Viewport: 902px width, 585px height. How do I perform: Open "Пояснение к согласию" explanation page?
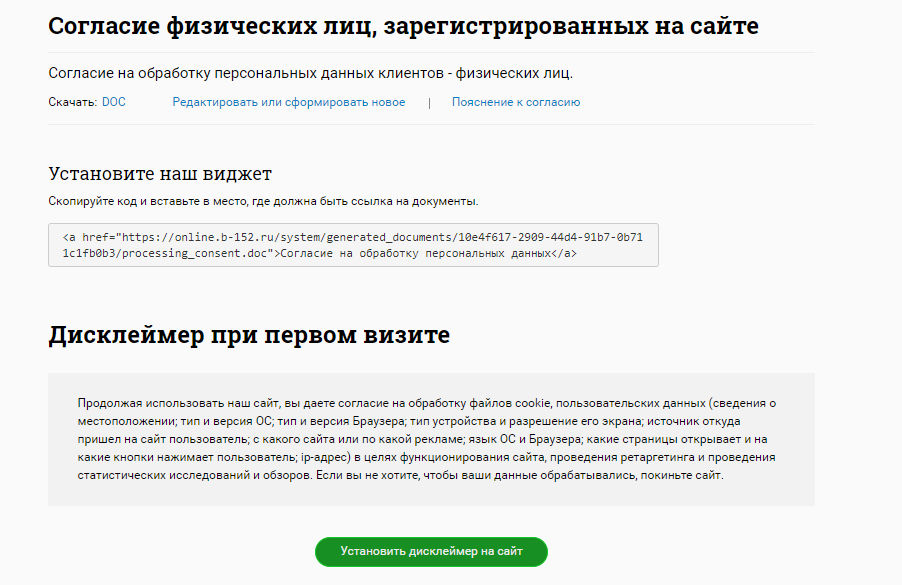(517, 101)
